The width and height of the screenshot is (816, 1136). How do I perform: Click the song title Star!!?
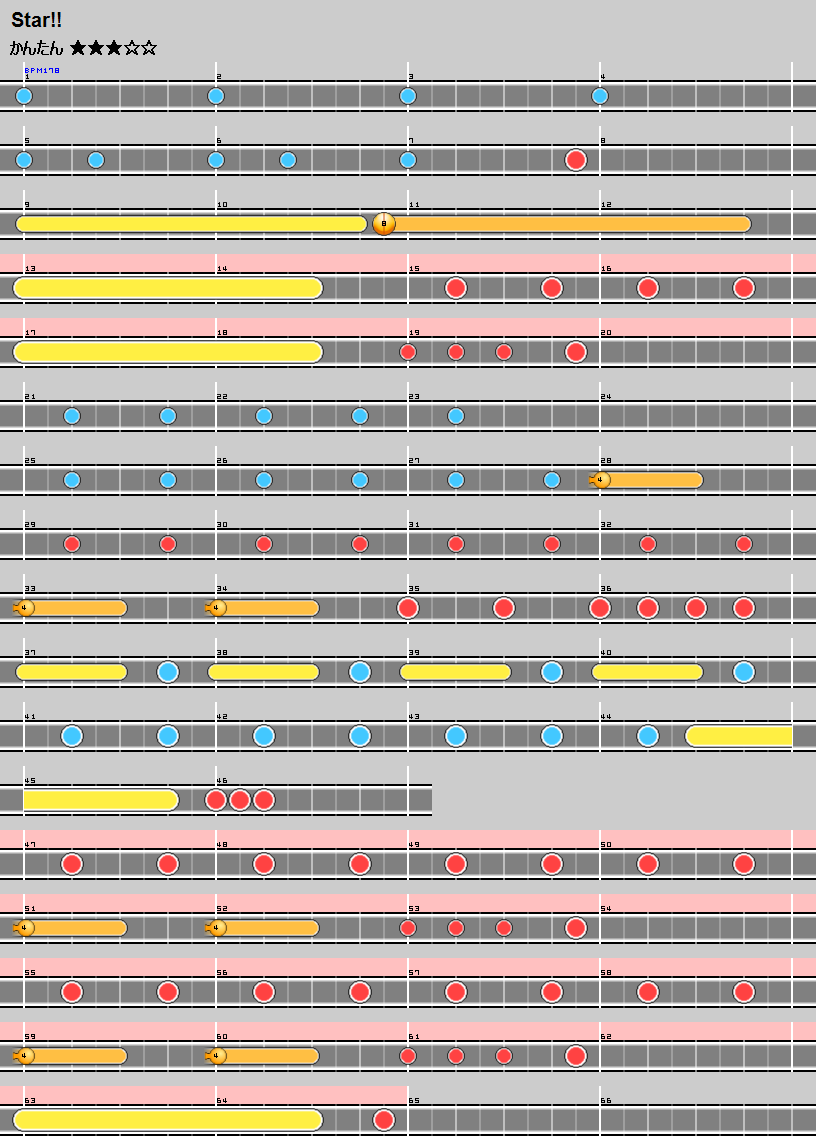pyautogui.click(x=37, y=20)
